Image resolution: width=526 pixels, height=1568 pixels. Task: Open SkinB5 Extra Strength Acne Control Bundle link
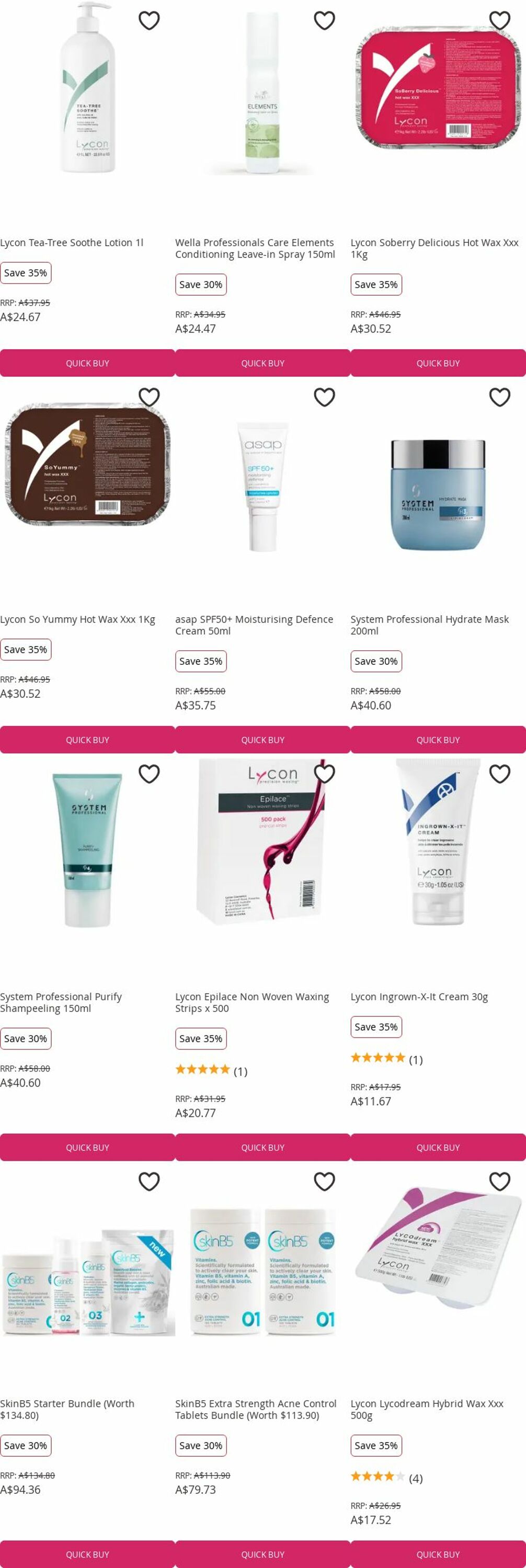pos(256,1409)
